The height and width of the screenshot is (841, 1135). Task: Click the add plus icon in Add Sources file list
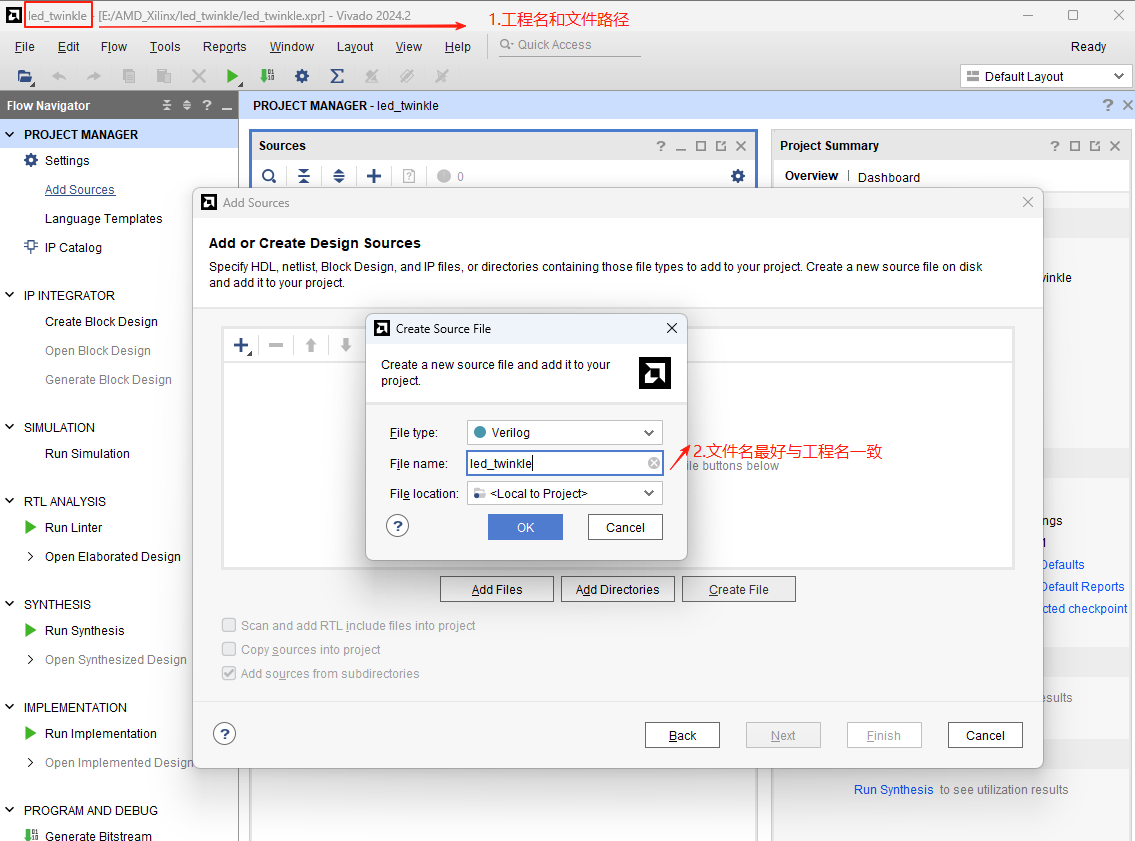pyautogui.click(x=242, y=346)
